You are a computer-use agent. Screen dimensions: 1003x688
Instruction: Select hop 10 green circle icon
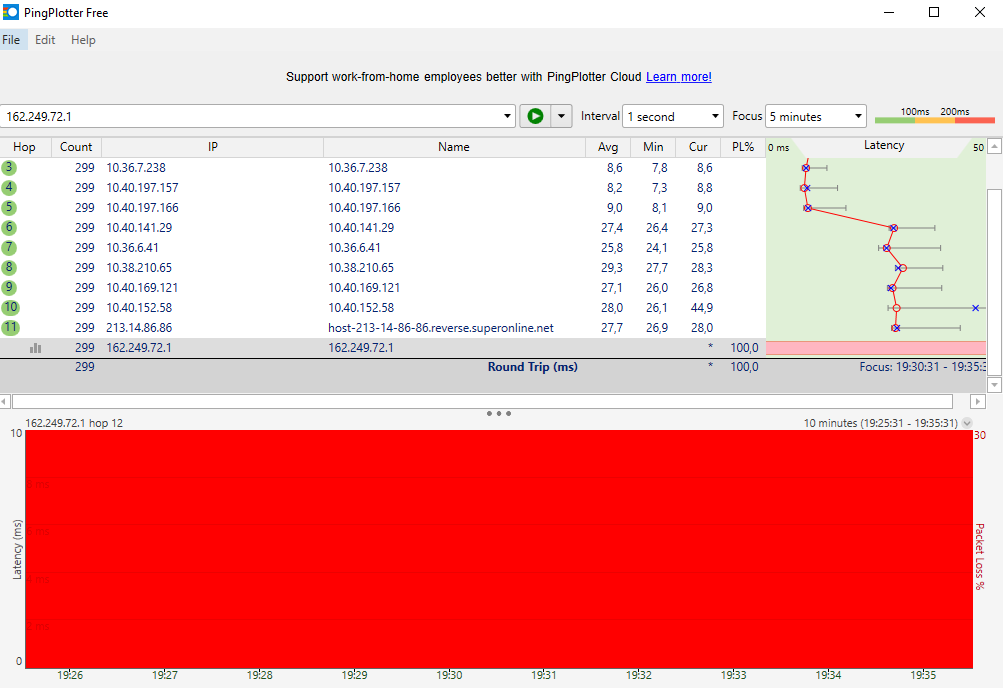(x=10, y=308)
